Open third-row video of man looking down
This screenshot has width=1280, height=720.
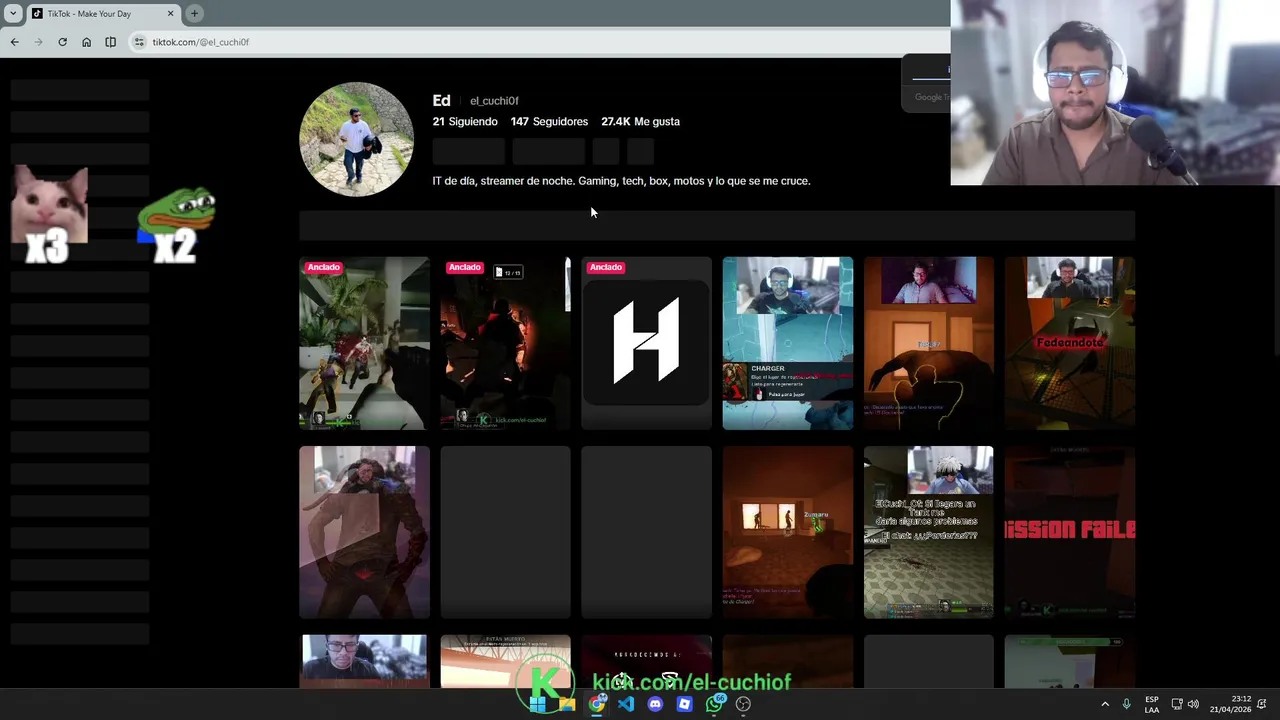364,661
